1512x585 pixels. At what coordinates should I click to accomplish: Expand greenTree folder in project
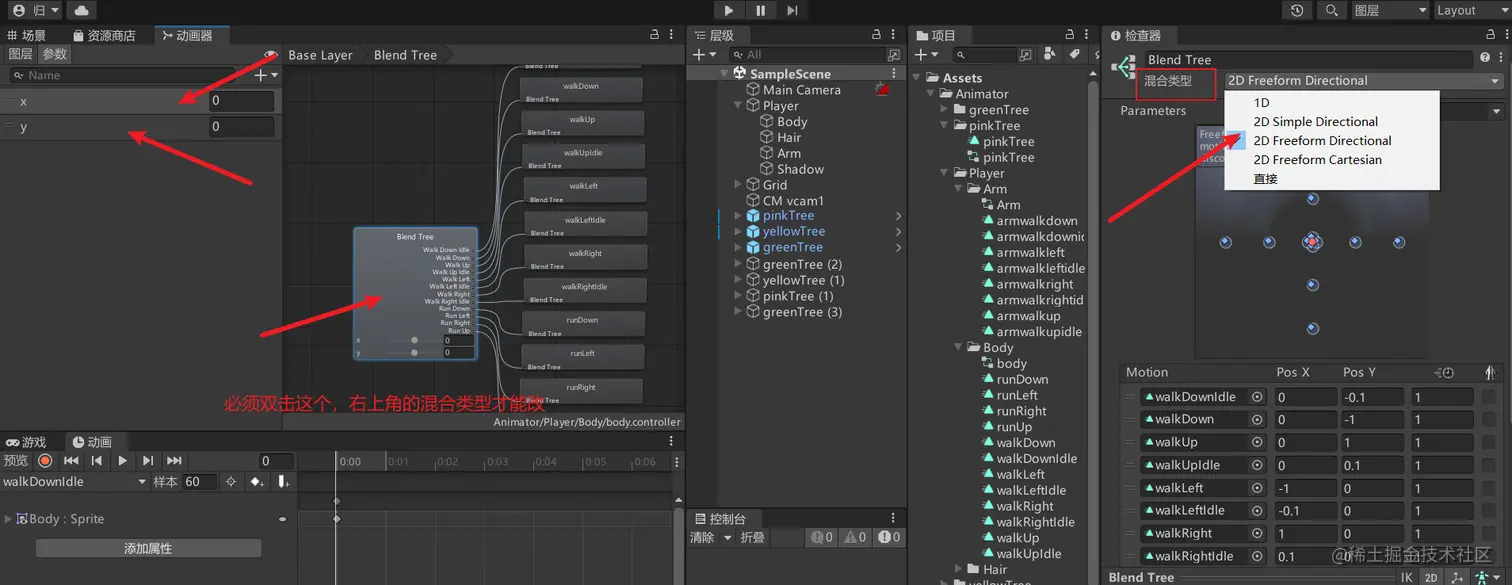945,110
